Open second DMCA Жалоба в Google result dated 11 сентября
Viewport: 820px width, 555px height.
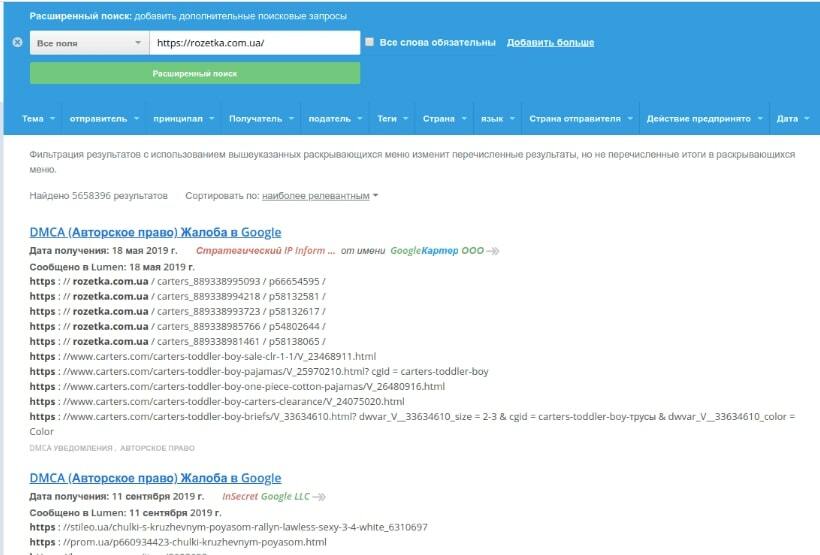[155, 478]
